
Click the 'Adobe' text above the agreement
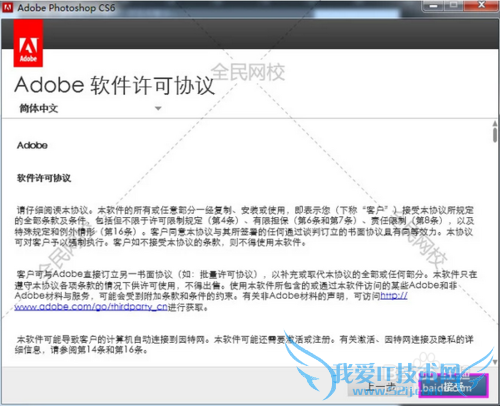click(32, 145)
